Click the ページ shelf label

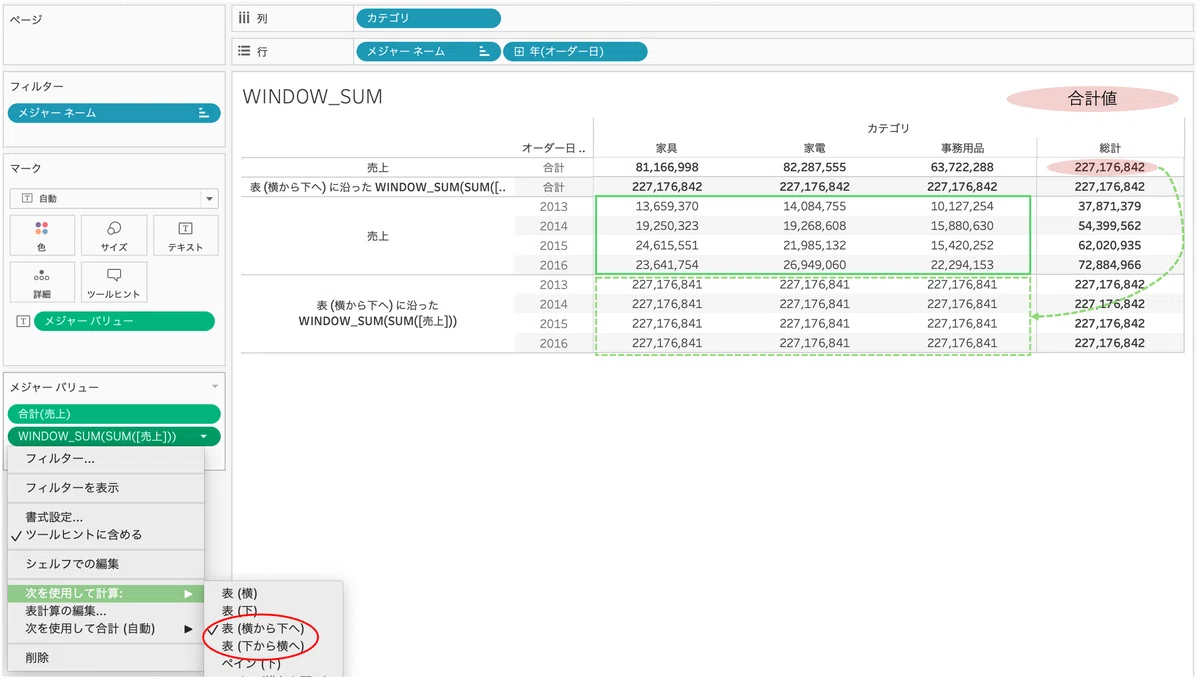coord(25,20)
